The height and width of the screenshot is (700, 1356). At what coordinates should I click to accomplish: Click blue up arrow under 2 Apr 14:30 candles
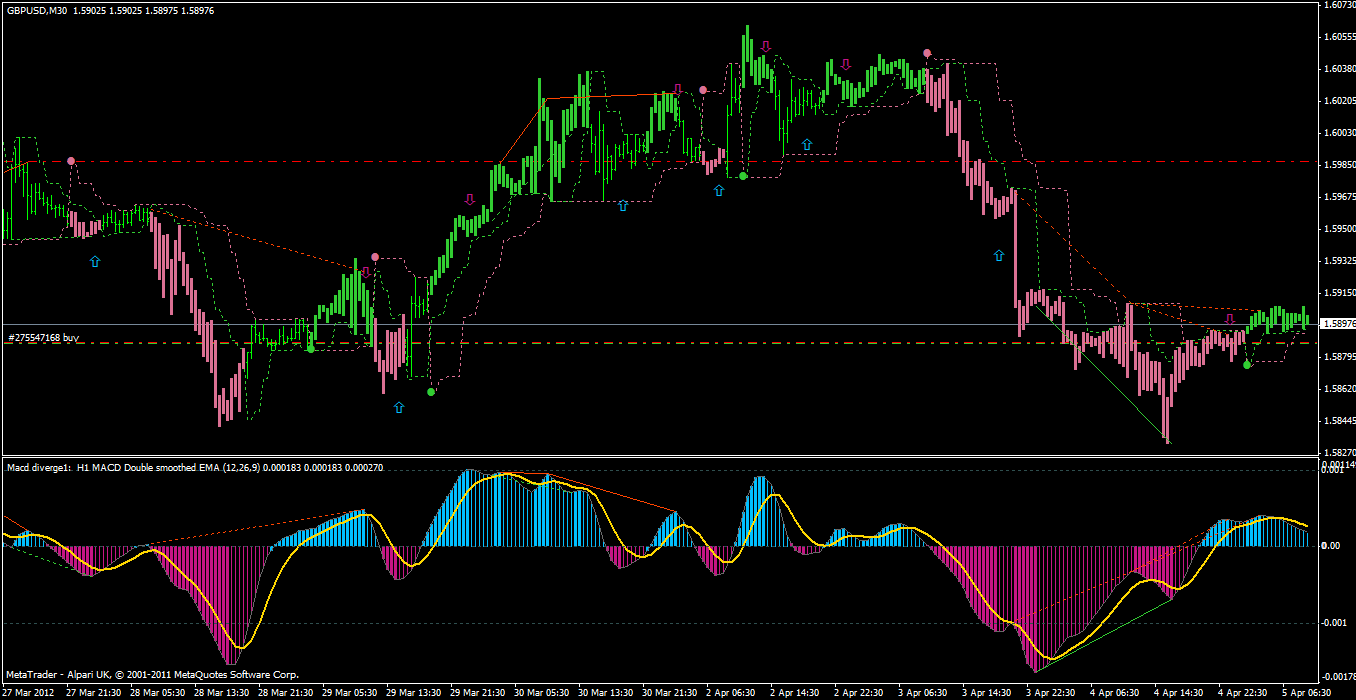806,145
